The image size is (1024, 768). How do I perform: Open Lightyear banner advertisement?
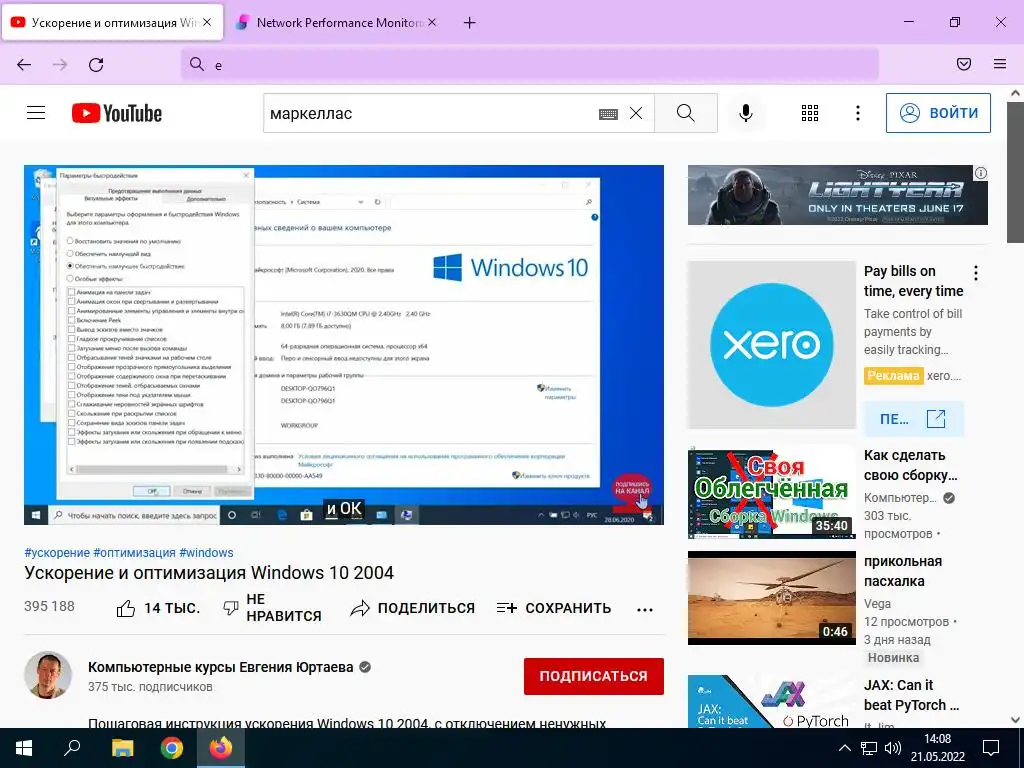[x=838, y=195]
